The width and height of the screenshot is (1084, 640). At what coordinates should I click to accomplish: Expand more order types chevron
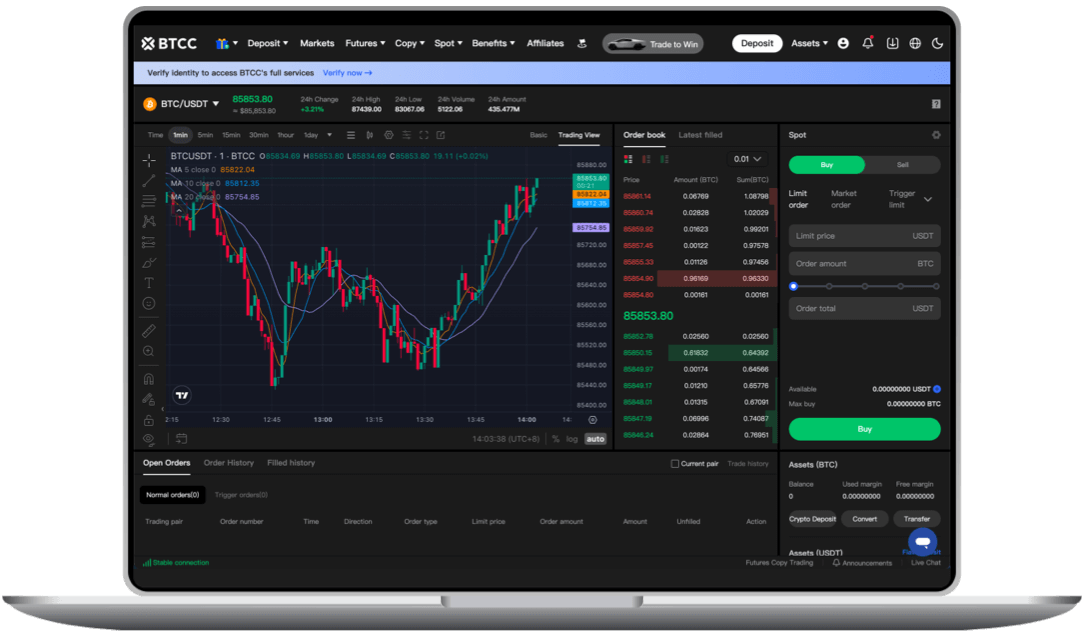928,200
